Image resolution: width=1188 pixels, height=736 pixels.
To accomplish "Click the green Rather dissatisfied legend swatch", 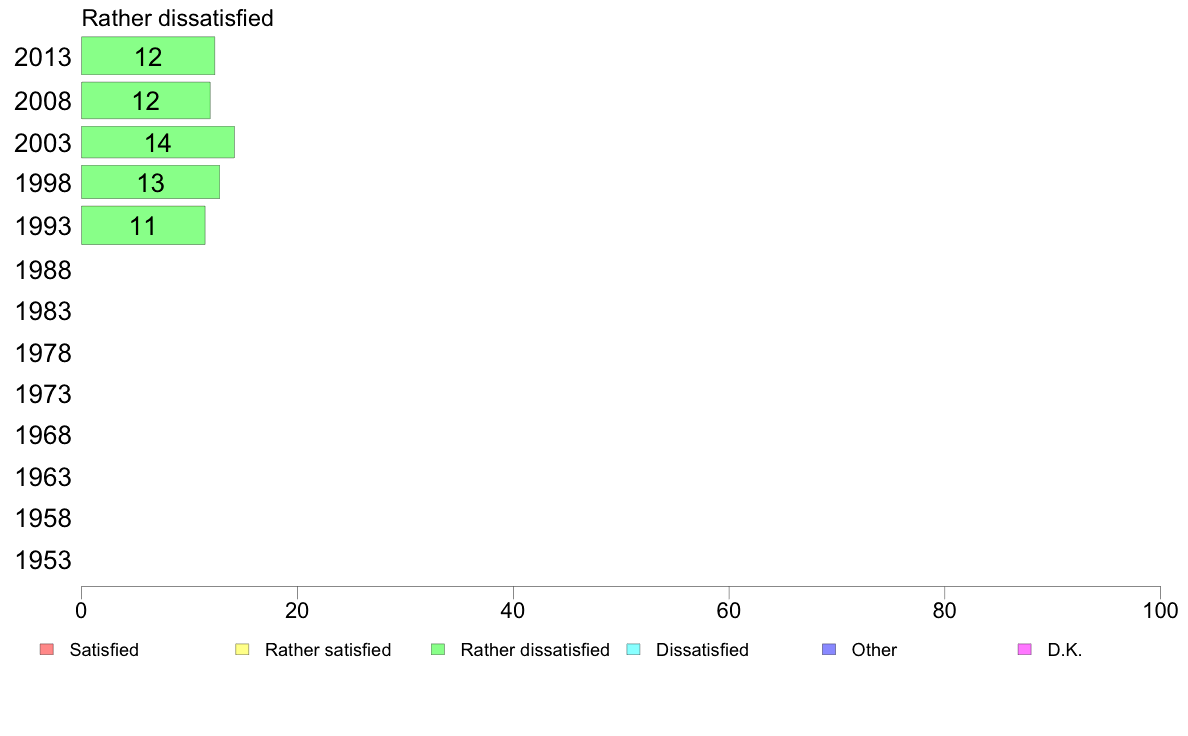I will pos(438,650).
